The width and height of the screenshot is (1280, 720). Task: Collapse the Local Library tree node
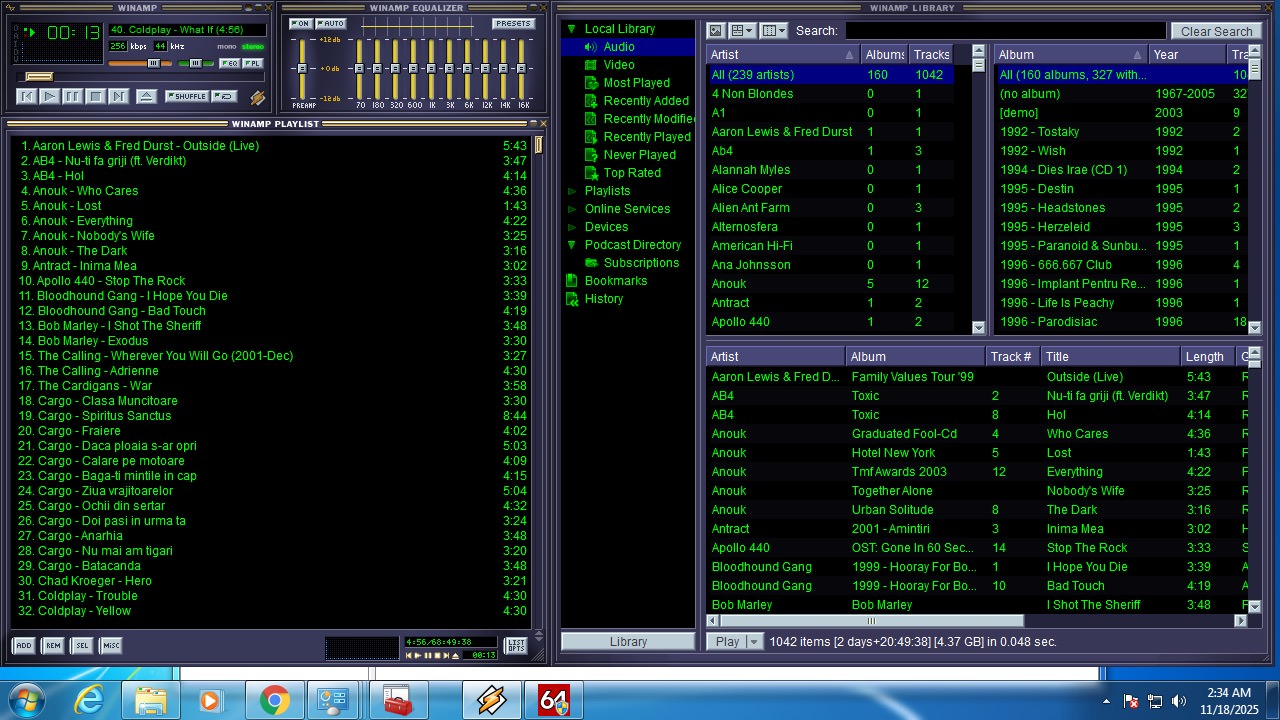[572, 29]
